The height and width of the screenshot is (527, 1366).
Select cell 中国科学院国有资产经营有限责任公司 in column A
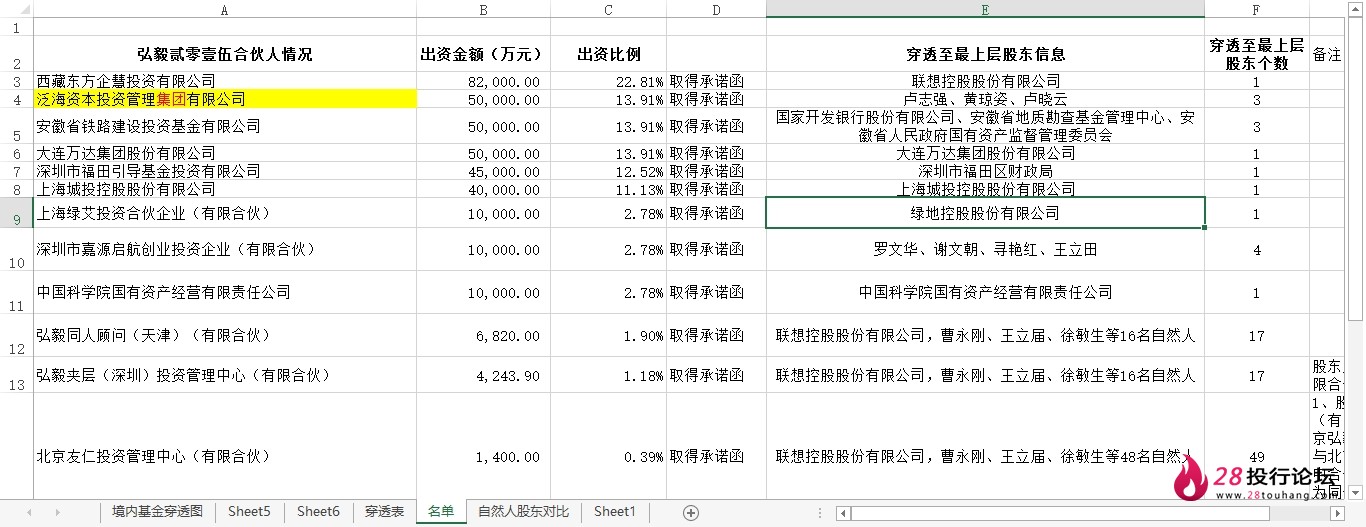pos(225,292)
